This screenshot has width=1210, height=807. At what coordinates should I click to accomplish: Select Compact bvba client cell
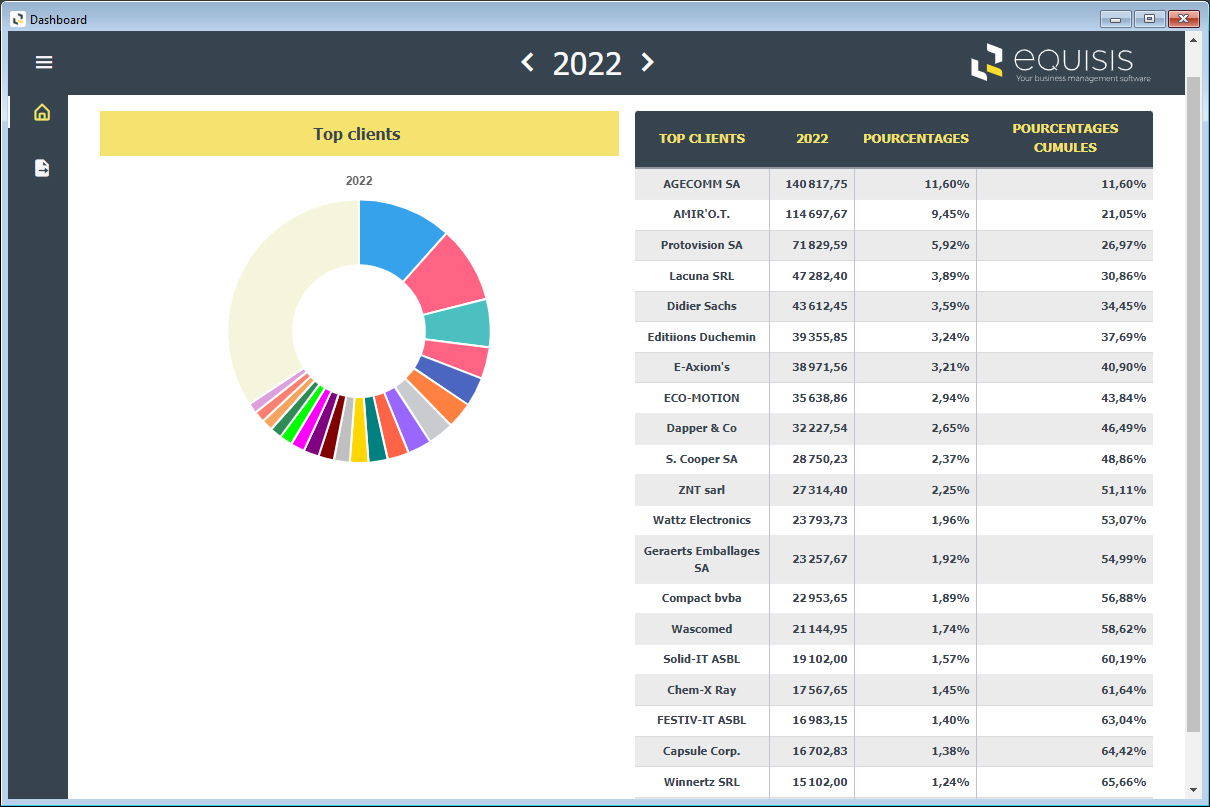702,599
